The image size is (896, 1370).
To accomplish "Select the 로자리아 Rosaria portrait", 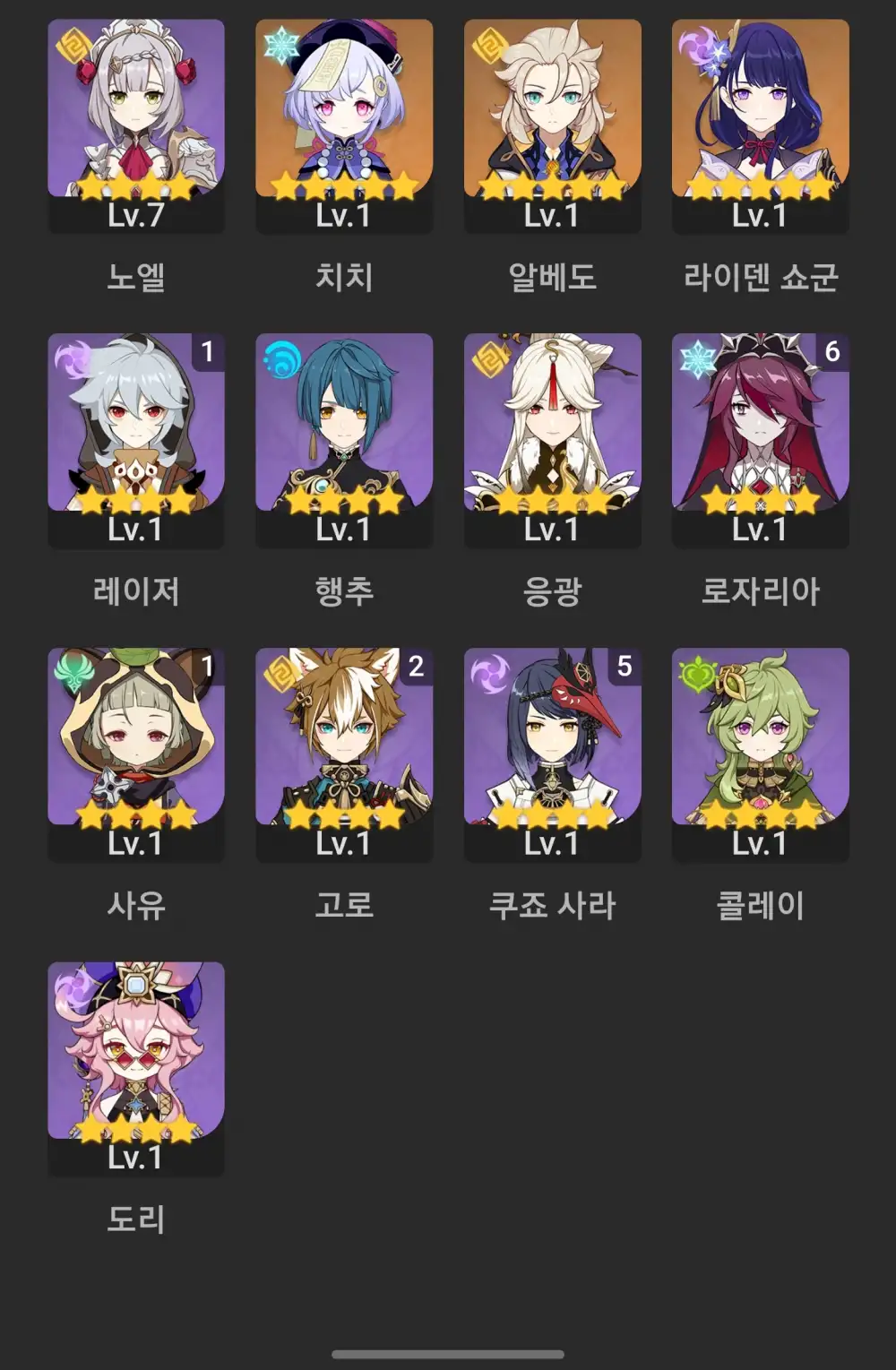I will 760,440.
